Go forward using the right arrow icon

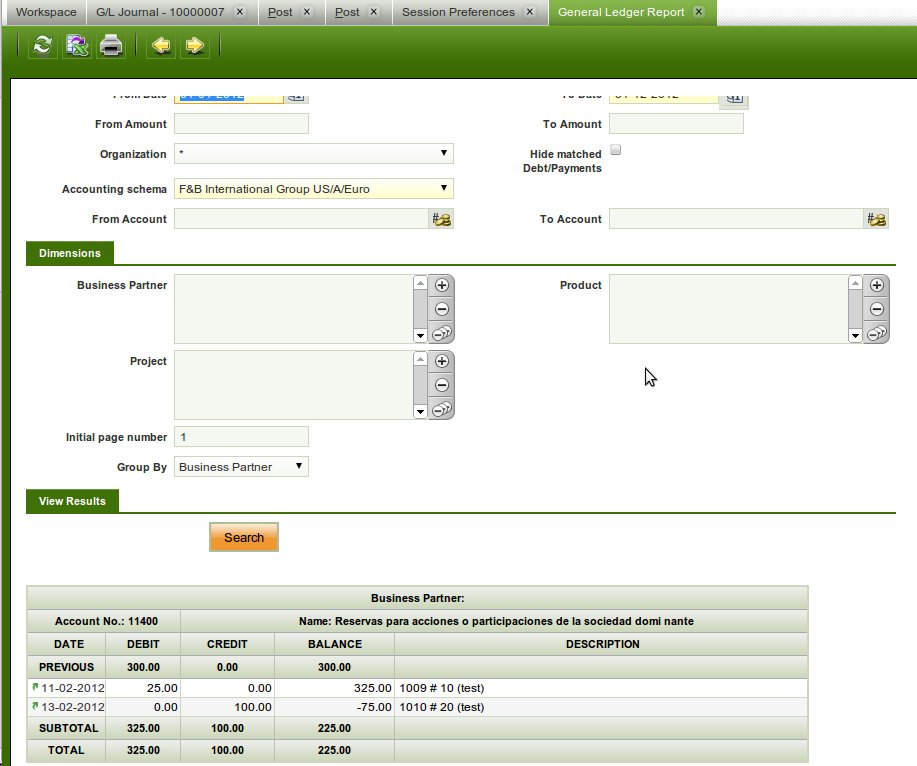[x=195, y=45]
